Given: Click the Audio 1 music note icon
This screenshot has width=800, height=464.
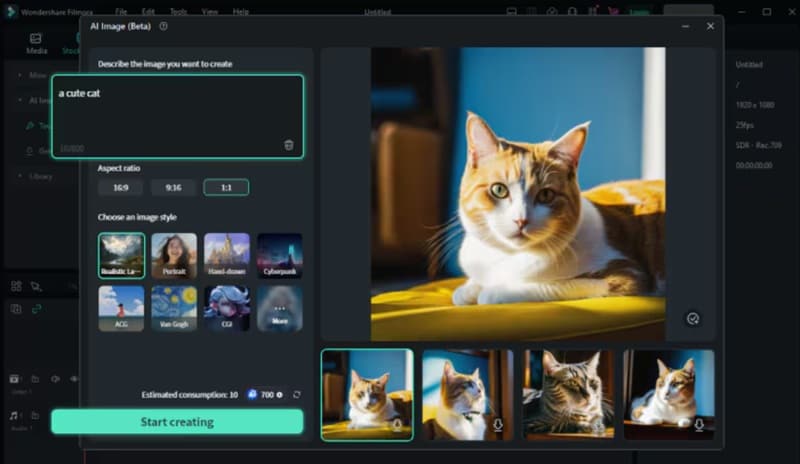Looking at the screenshot, I should [x=14, y=416].
